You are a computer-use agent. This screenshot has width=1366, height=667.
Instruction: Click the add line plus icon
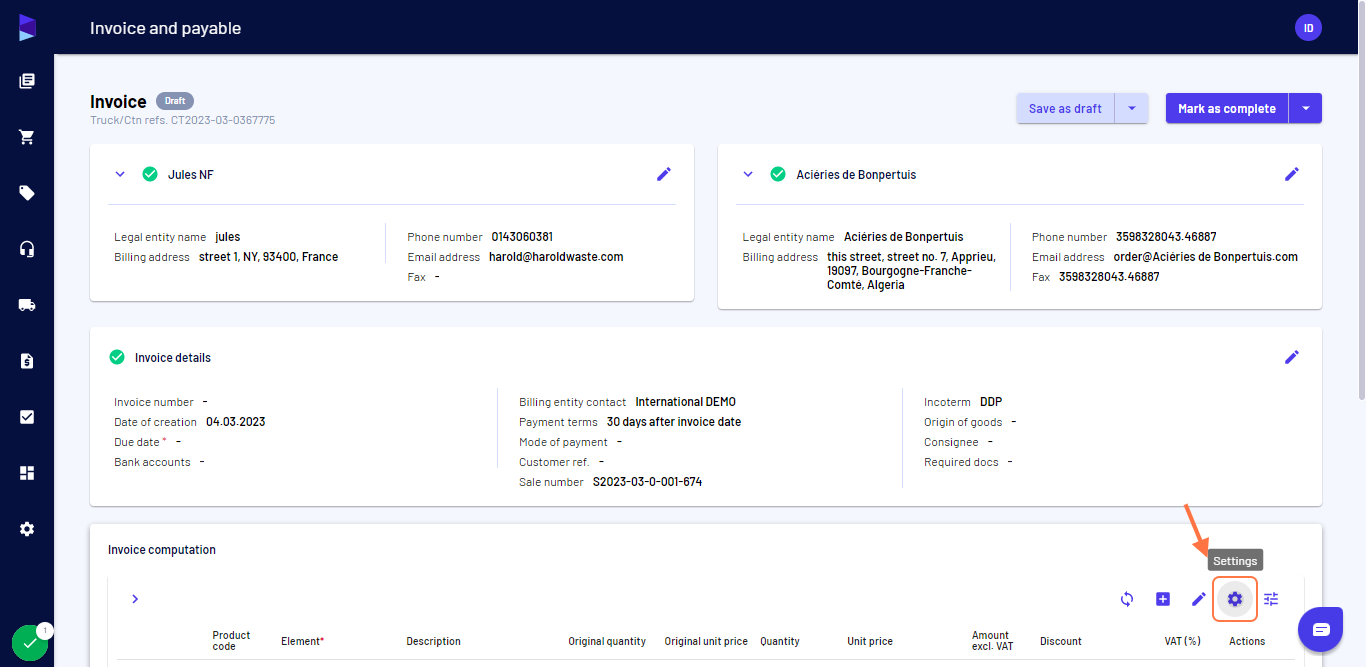point(1163,599)
